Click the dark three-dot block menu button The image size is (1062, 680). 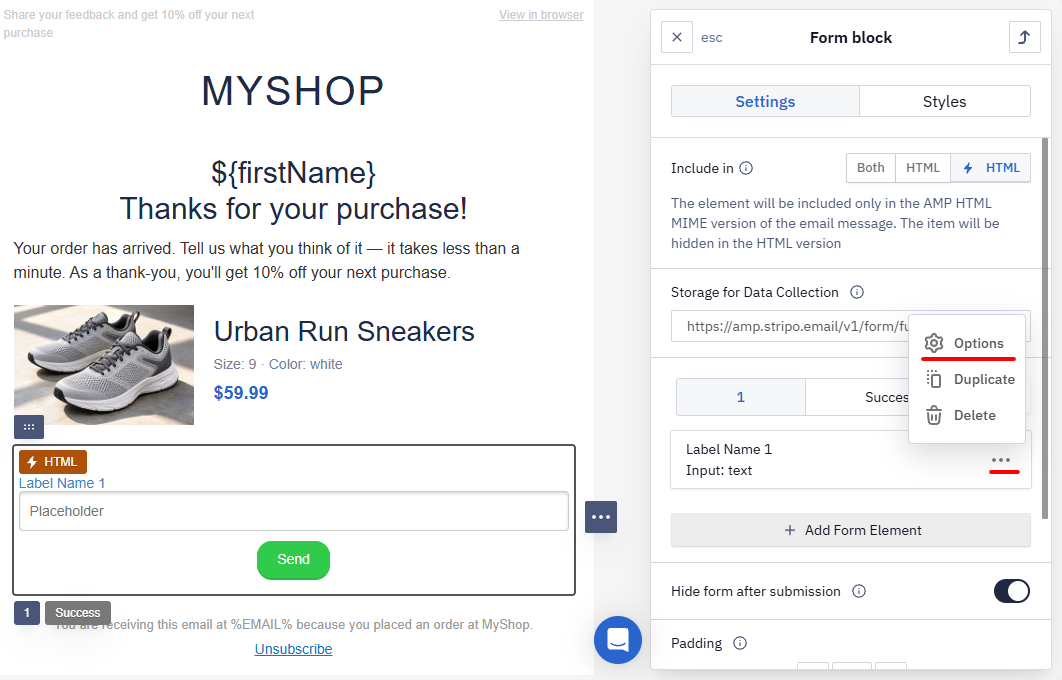601,517
